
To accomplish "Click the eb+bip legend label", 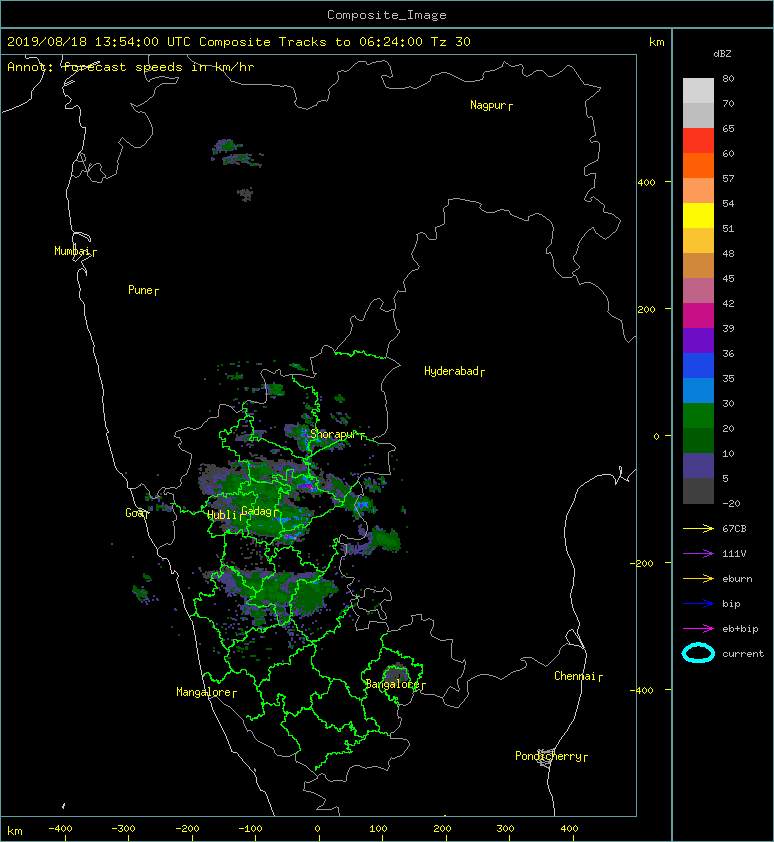I will (x=740, y=629).
